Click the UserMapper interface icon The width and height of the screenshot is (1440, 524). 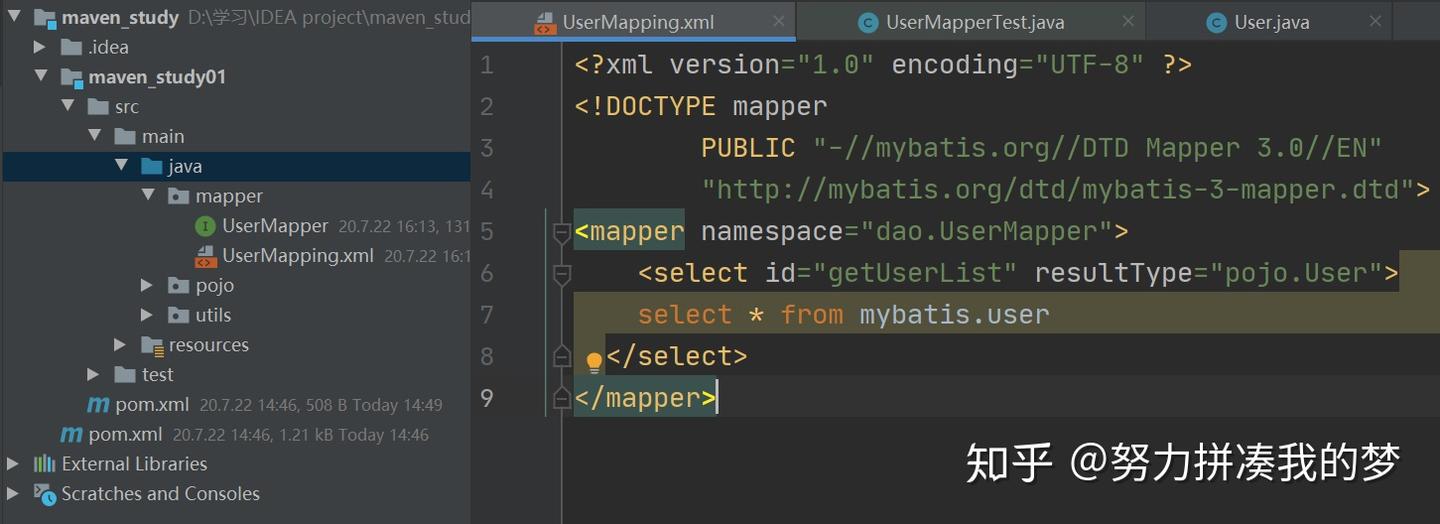(205, 226)
